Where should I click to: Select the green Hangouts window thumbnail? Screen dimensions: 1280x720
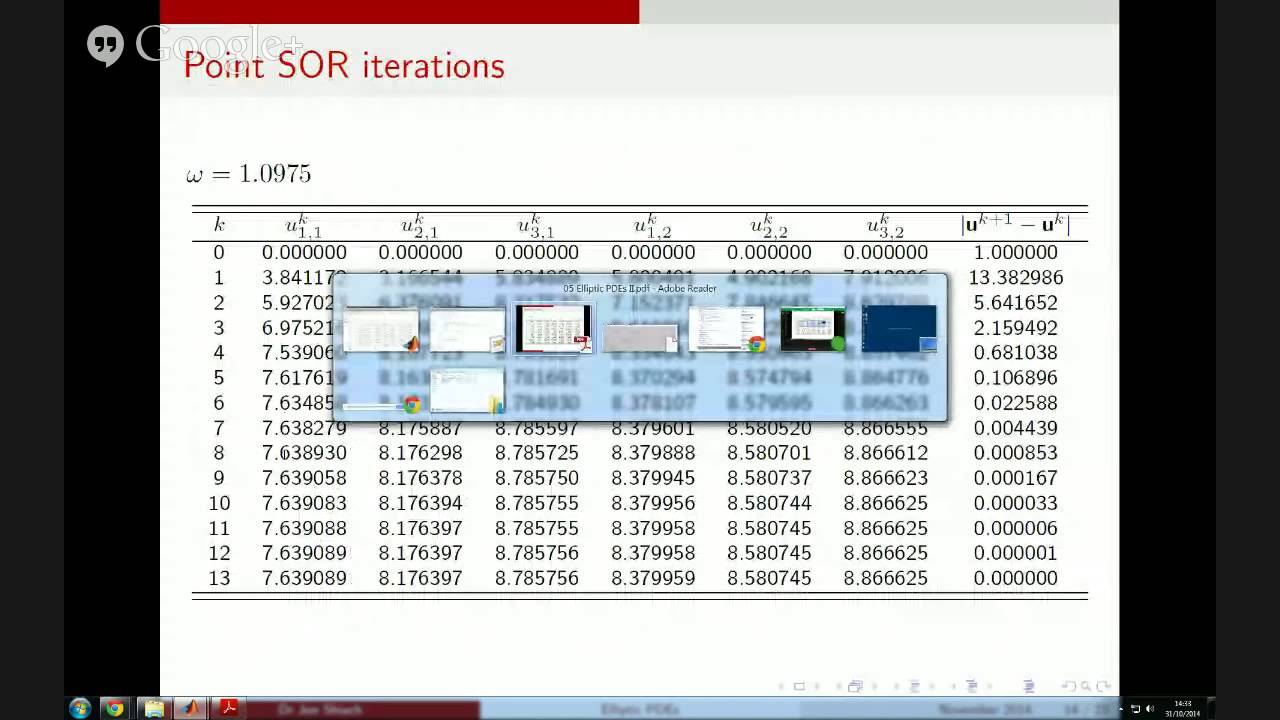pyautogui.click(x=812, y=329)
